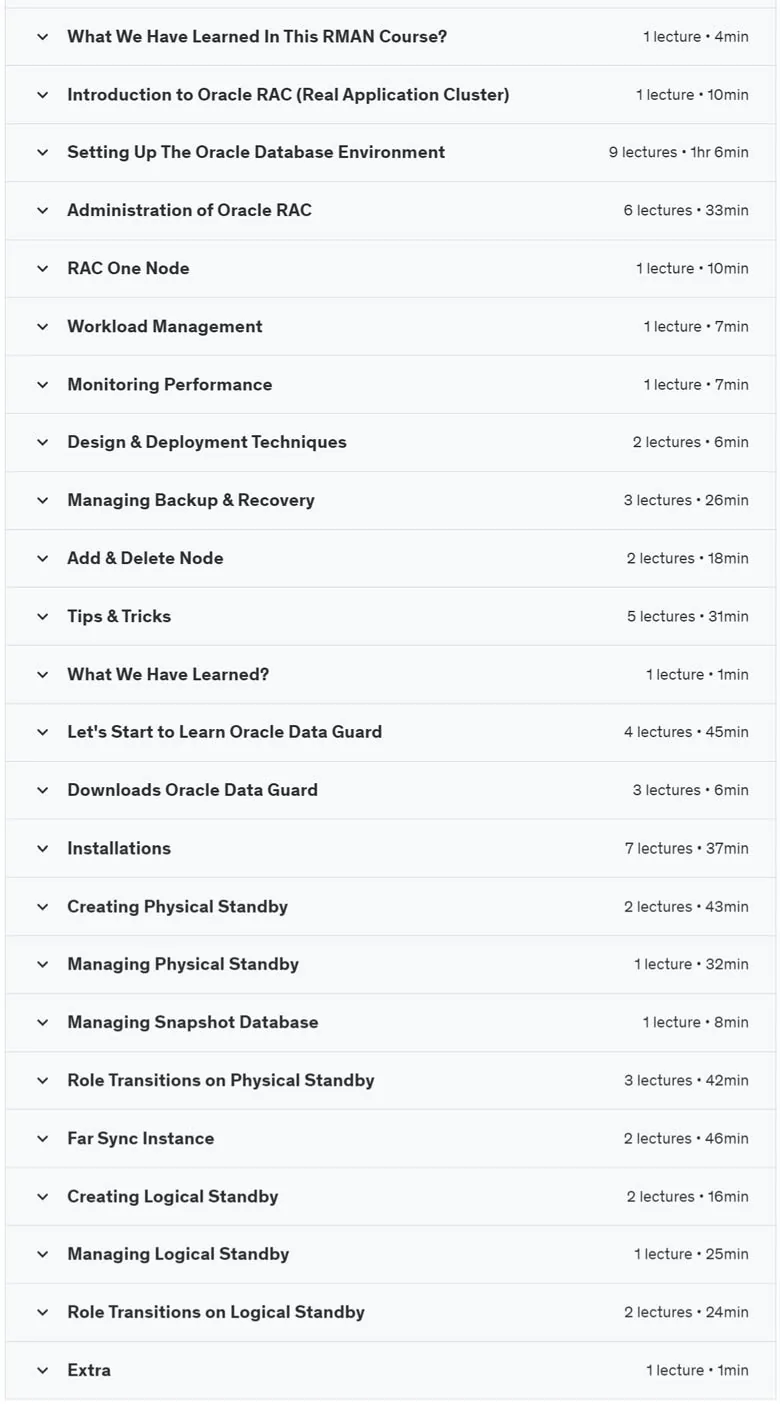Open What We Have Learned In This RMAN Course
780x1404 pixels.
(257, 37)
